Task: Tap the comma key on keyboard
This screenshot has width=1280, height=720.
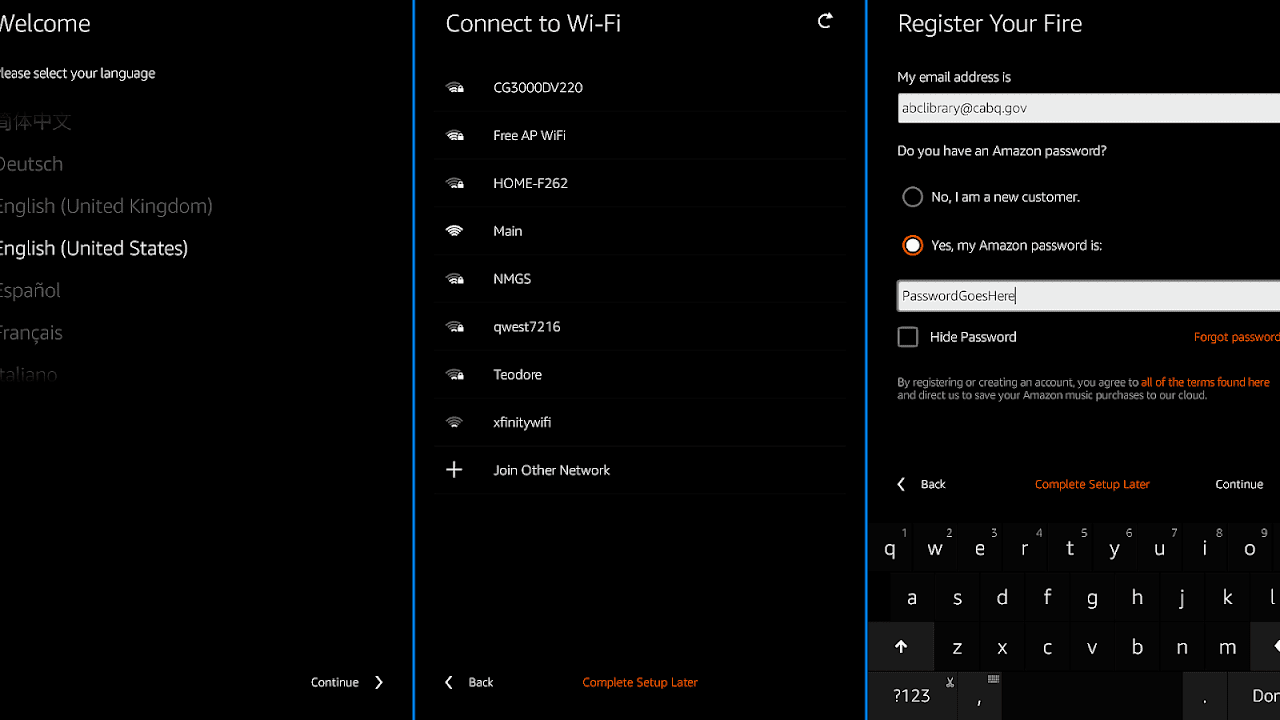Action: point(979,695)
